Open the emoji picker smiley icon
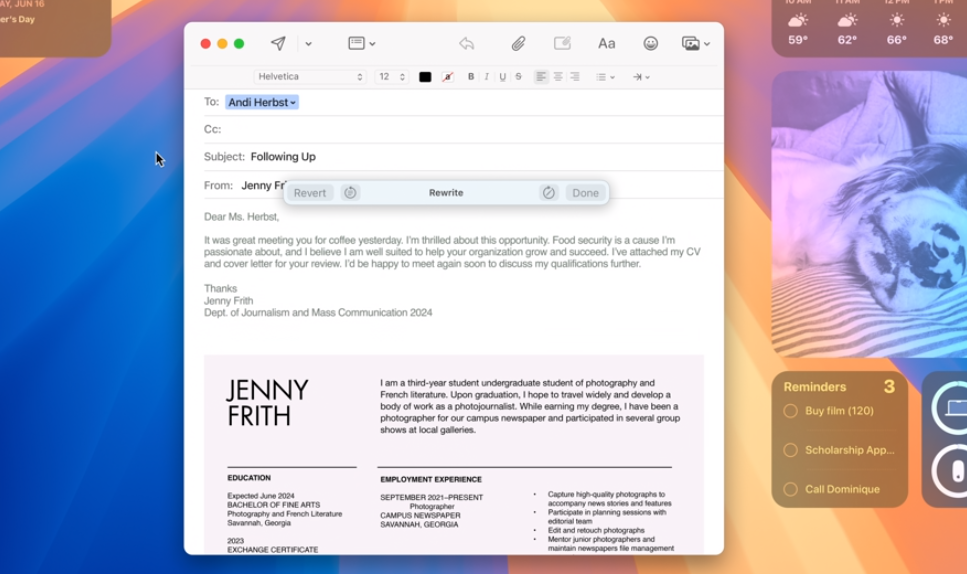The image size is (967, 574). click(651, 43)
